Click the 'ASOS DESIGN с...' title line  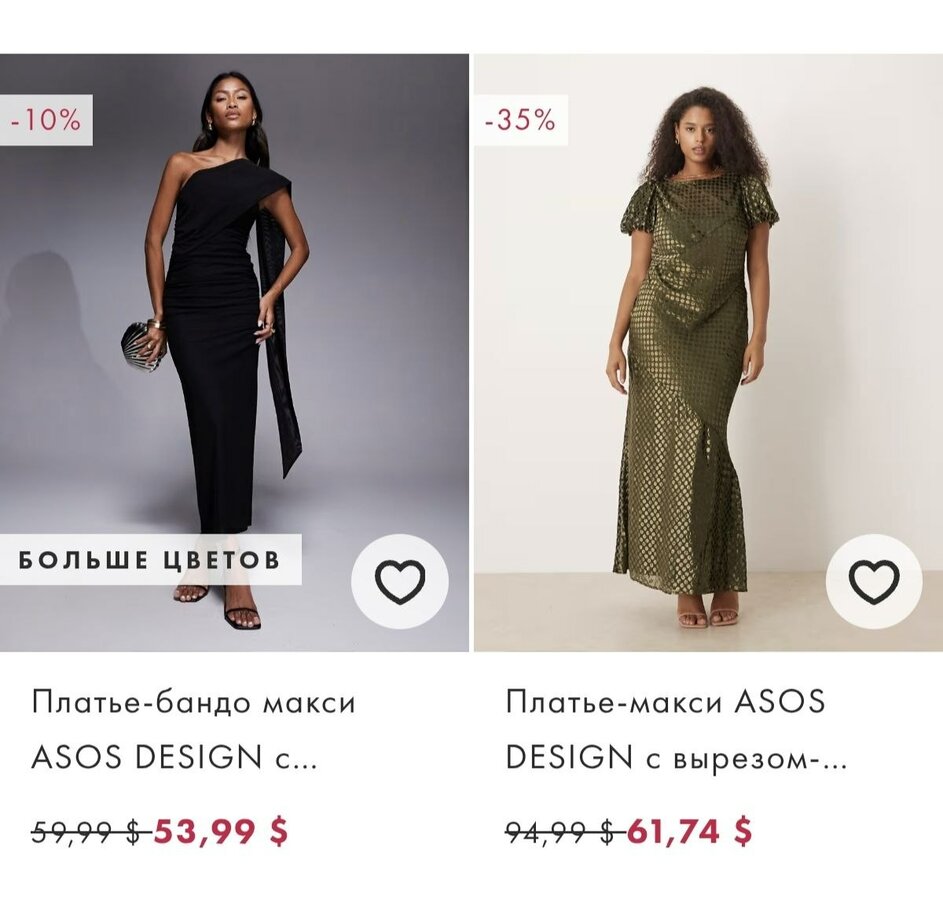pos(173,758)
